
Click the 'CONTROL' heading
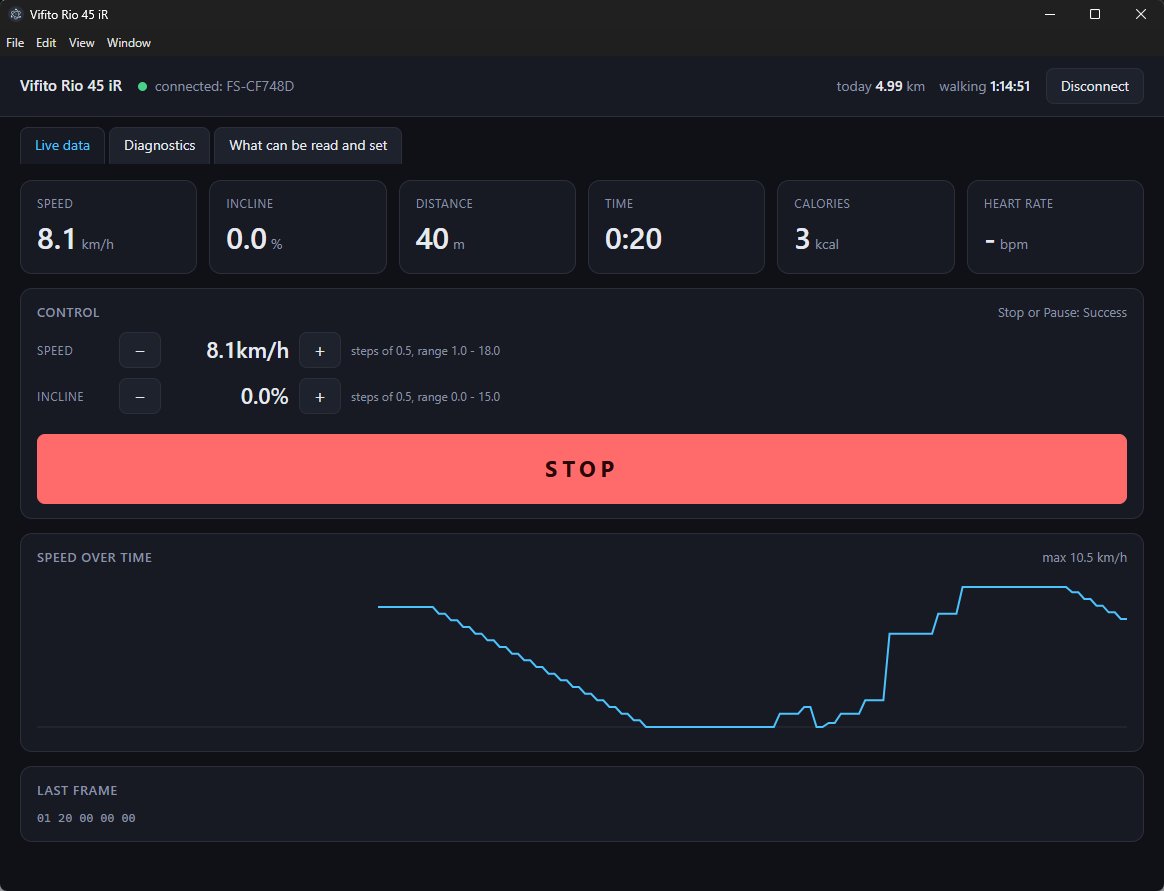68,313
